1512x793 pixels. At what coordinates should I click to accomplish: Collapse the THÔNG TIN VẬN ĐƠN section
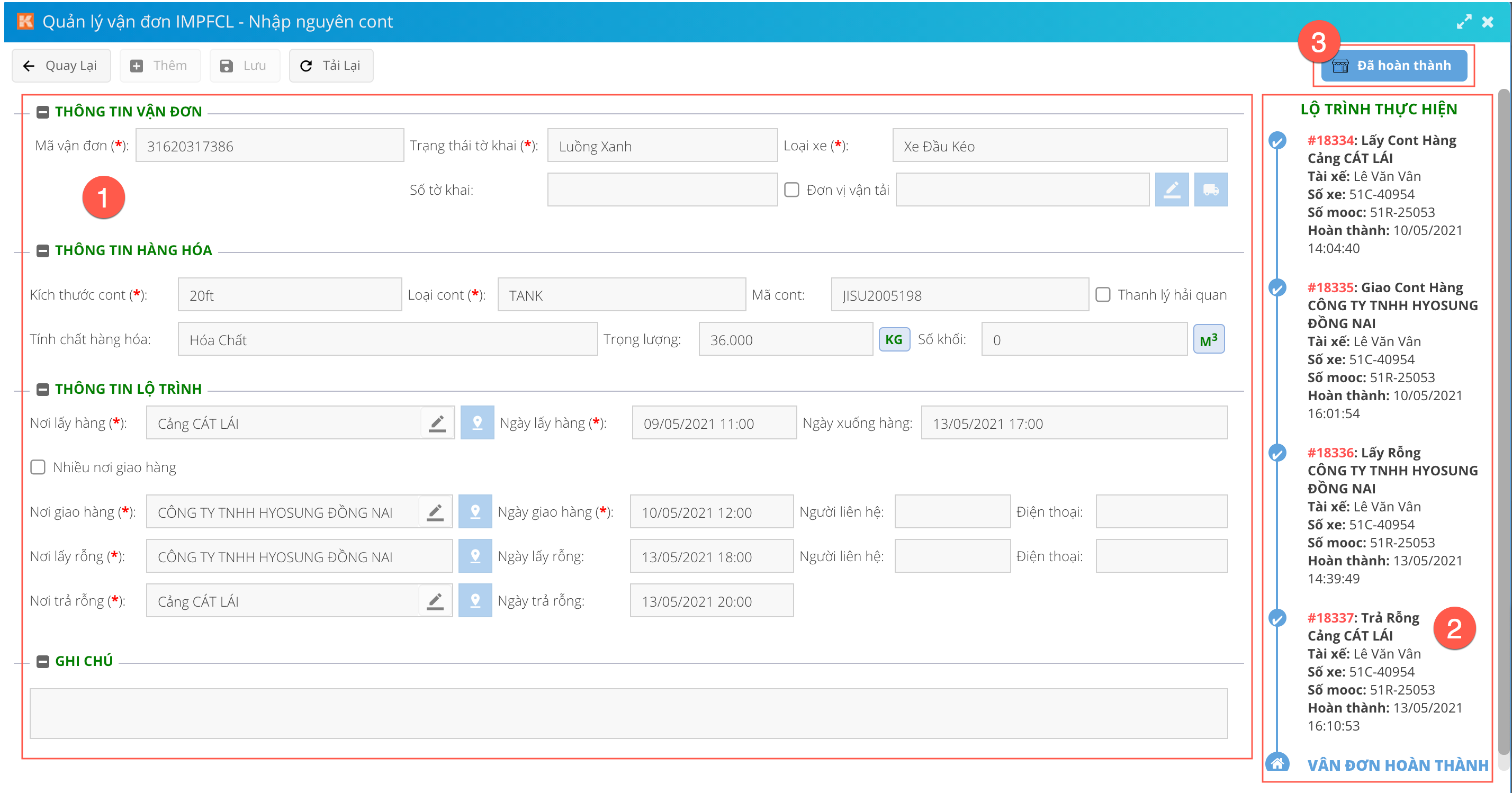(42, 112)
